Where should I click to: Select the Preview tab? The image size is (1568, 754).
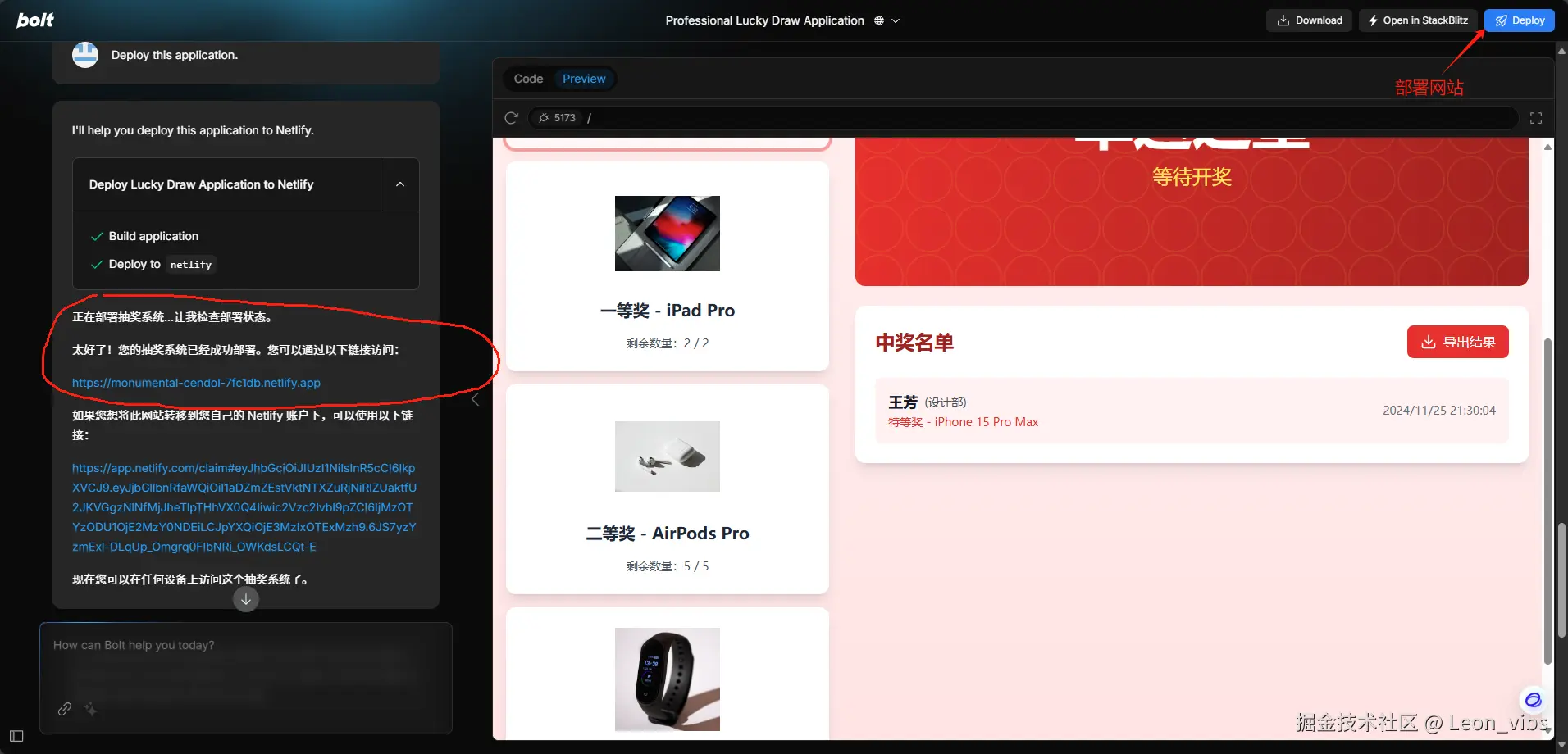point(584,78)
